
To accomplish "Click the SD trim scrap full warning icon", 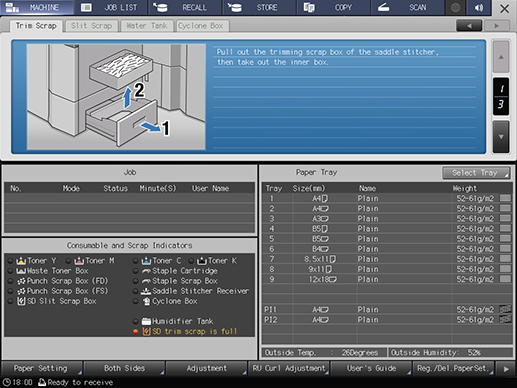I will pos(146,331).
